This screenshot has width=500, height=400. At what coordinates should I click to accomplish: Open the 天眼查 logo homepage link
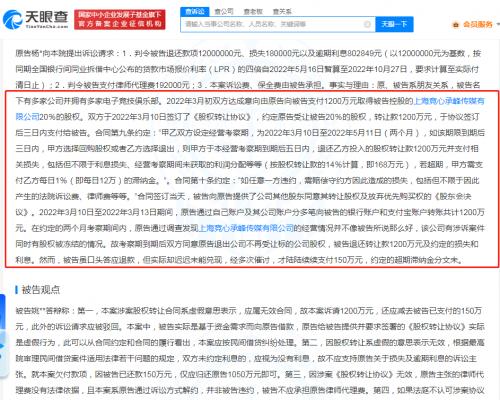[x=36, y=19]
